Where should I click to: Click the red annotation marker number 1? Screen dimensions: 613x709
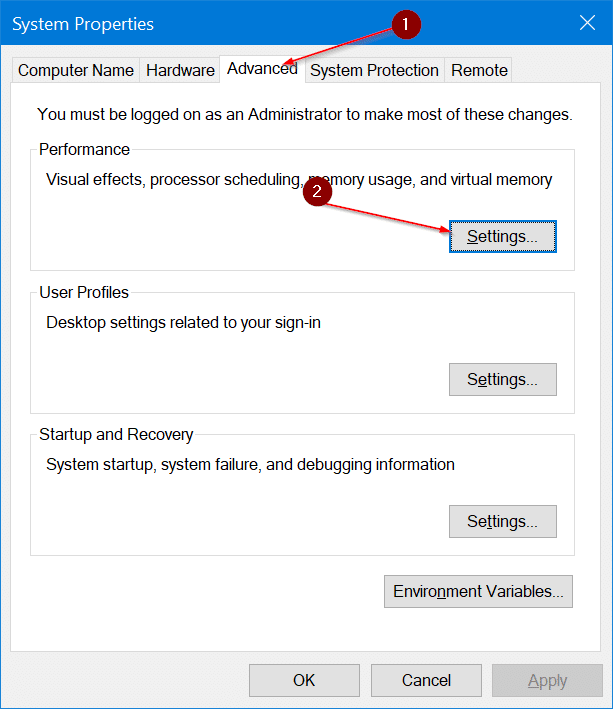(x=406, y=24)
